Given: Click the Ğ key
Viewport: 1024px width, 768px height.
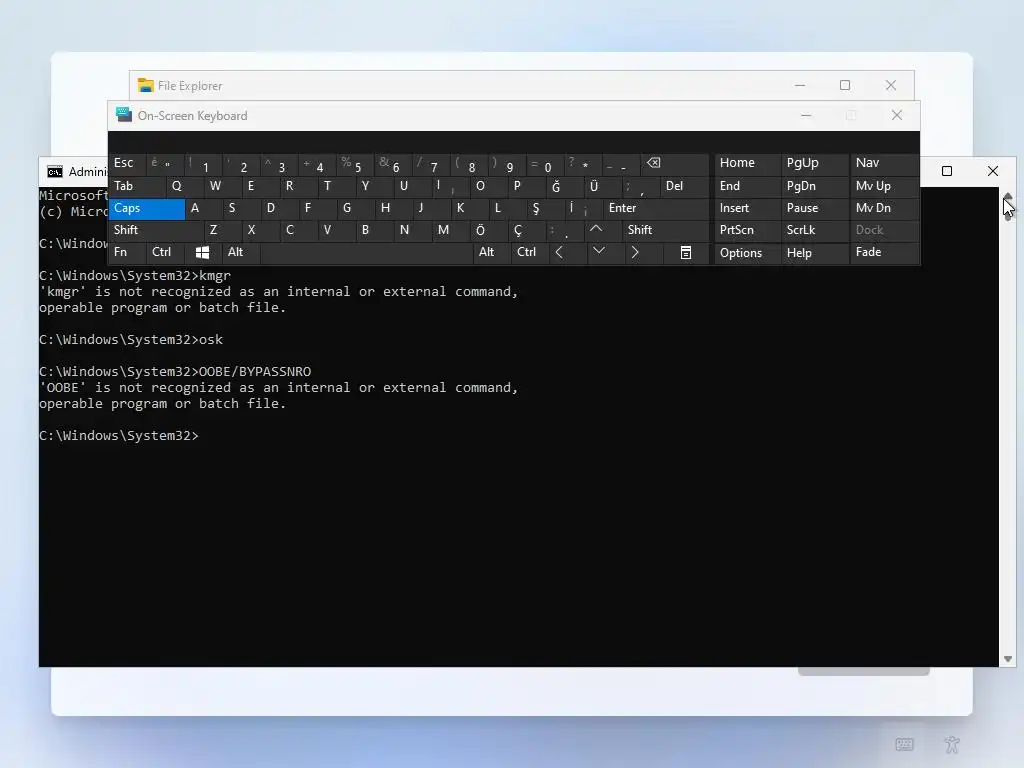Looking at the screenshot, I should click(x=564, y=186).
